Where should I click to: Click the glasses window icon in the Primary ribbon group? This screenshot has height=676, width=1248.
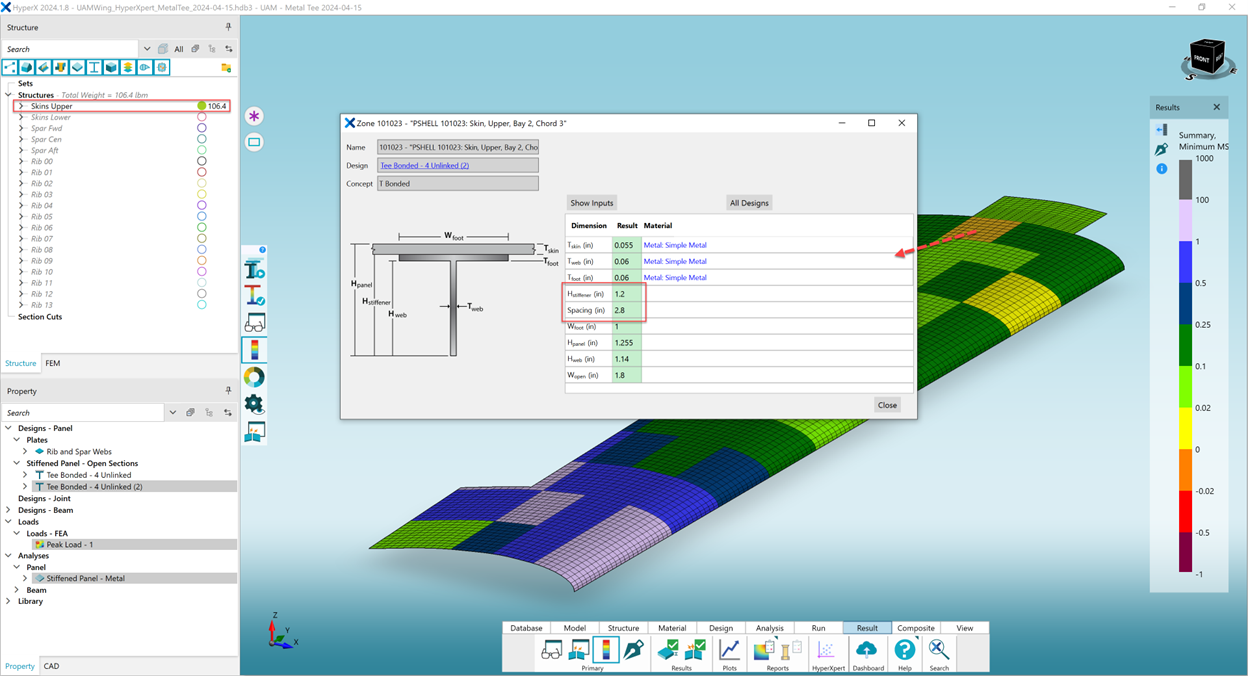pyautogui.click(x=551, y=651)
